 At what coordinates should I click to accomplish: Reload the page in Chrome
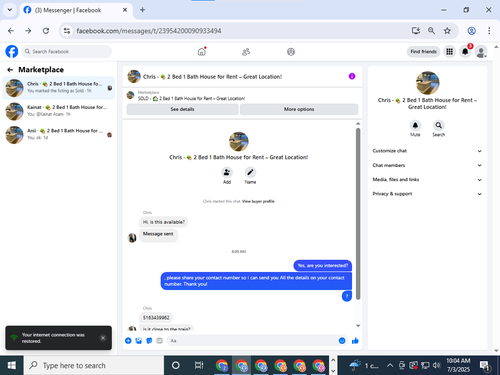[46, 31]
